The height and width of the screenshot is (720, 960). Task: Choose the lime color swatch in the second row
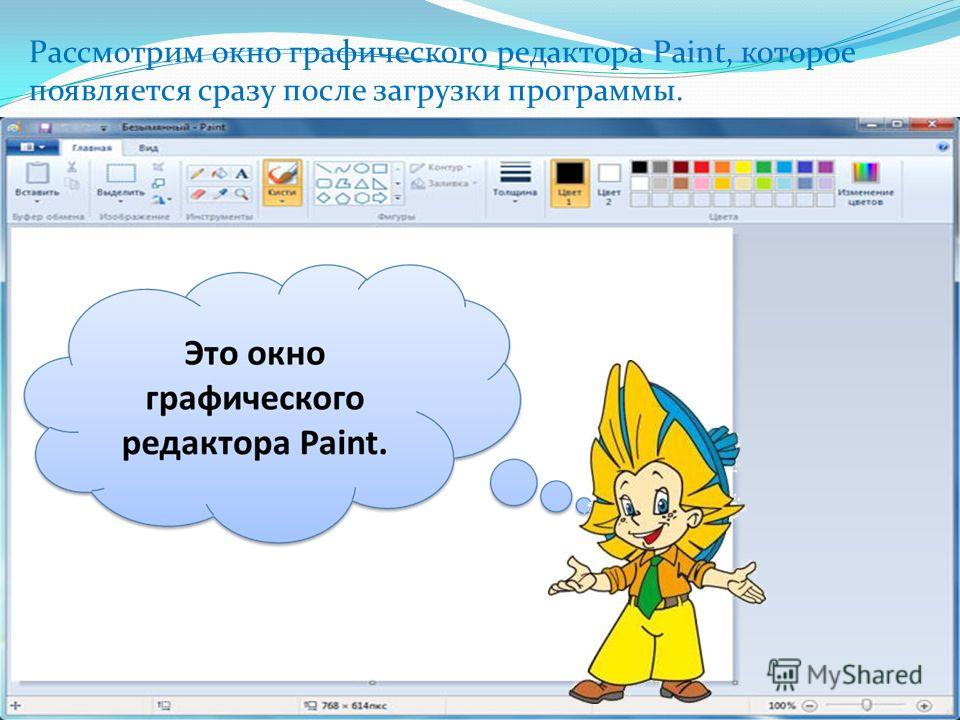(763, 183)
